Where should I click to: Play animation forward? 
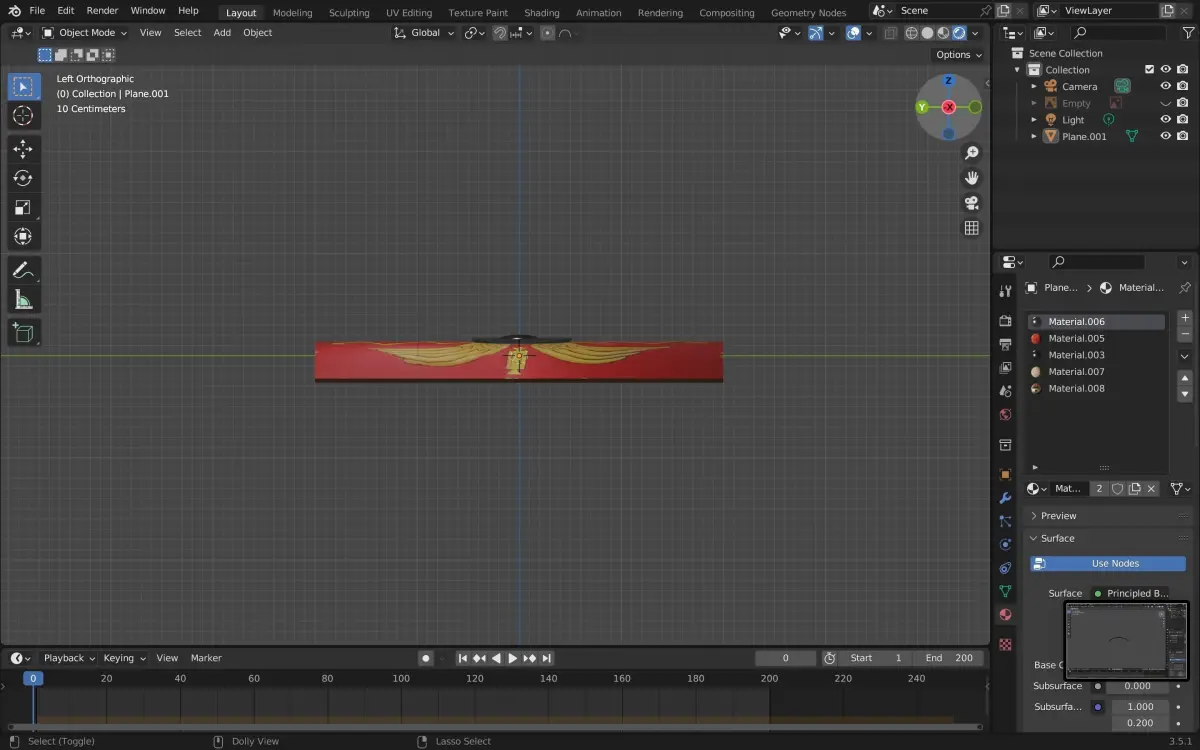point(513,658)
